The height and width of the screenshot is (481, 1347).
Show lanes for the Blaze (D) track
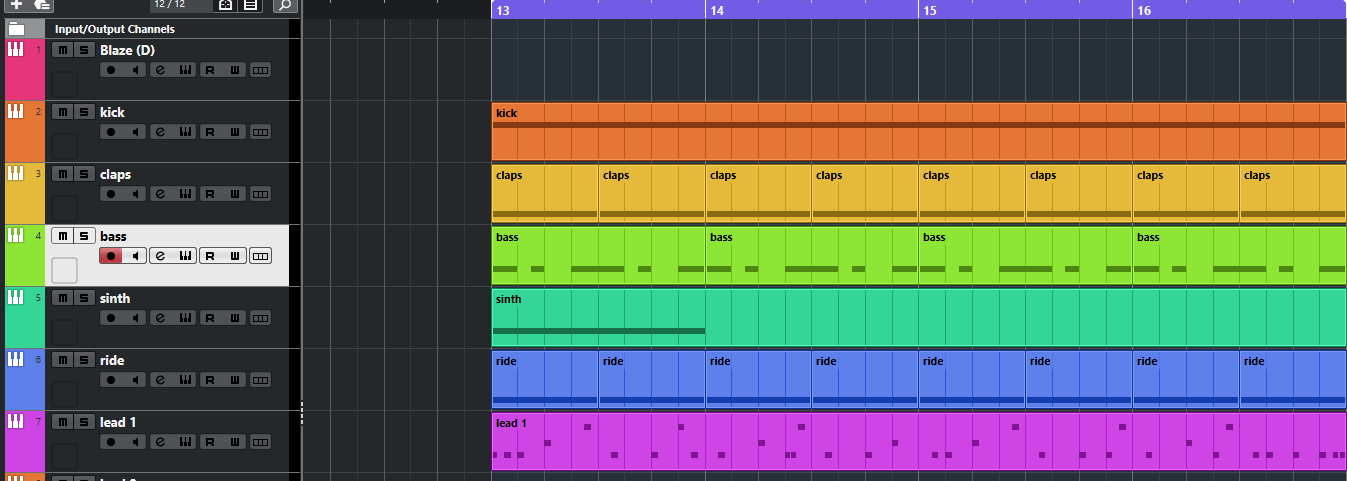[x=260, y=70]
